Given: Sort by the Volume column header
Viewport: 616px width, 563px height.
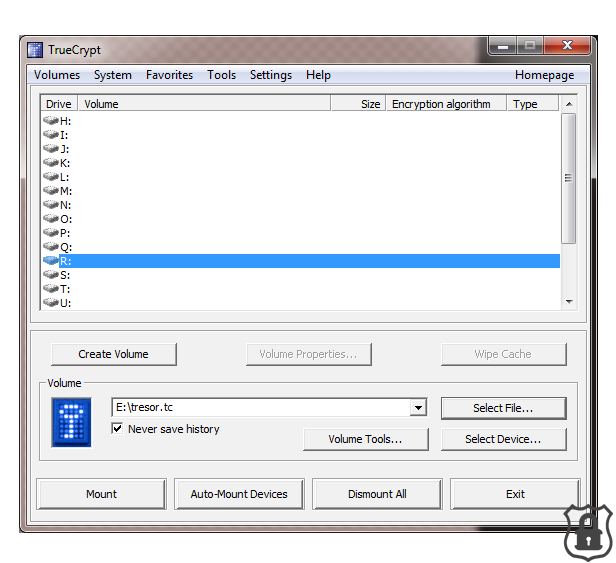Looking at the screenshot, I should point(204,104).
